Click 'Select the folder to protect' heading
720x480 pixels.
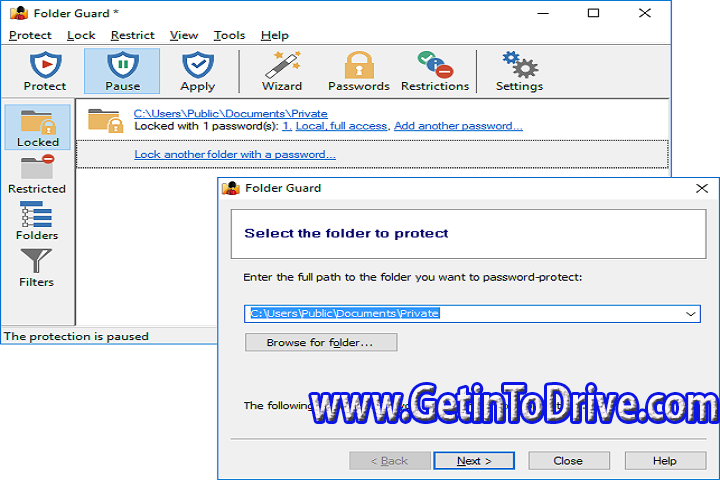pyautogui.click(x=346, y=233)
